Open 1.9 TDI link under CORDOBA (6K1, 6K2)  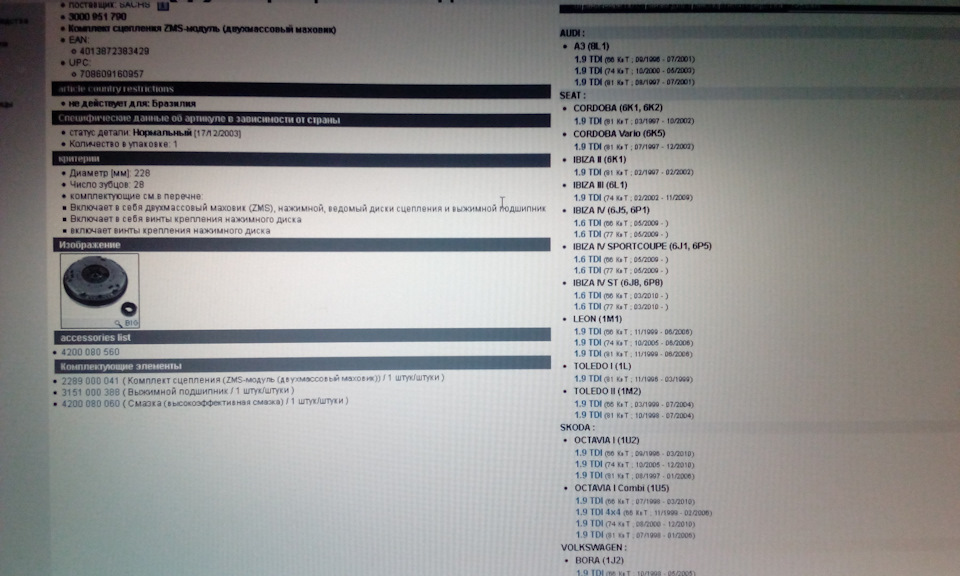point(587,121)
